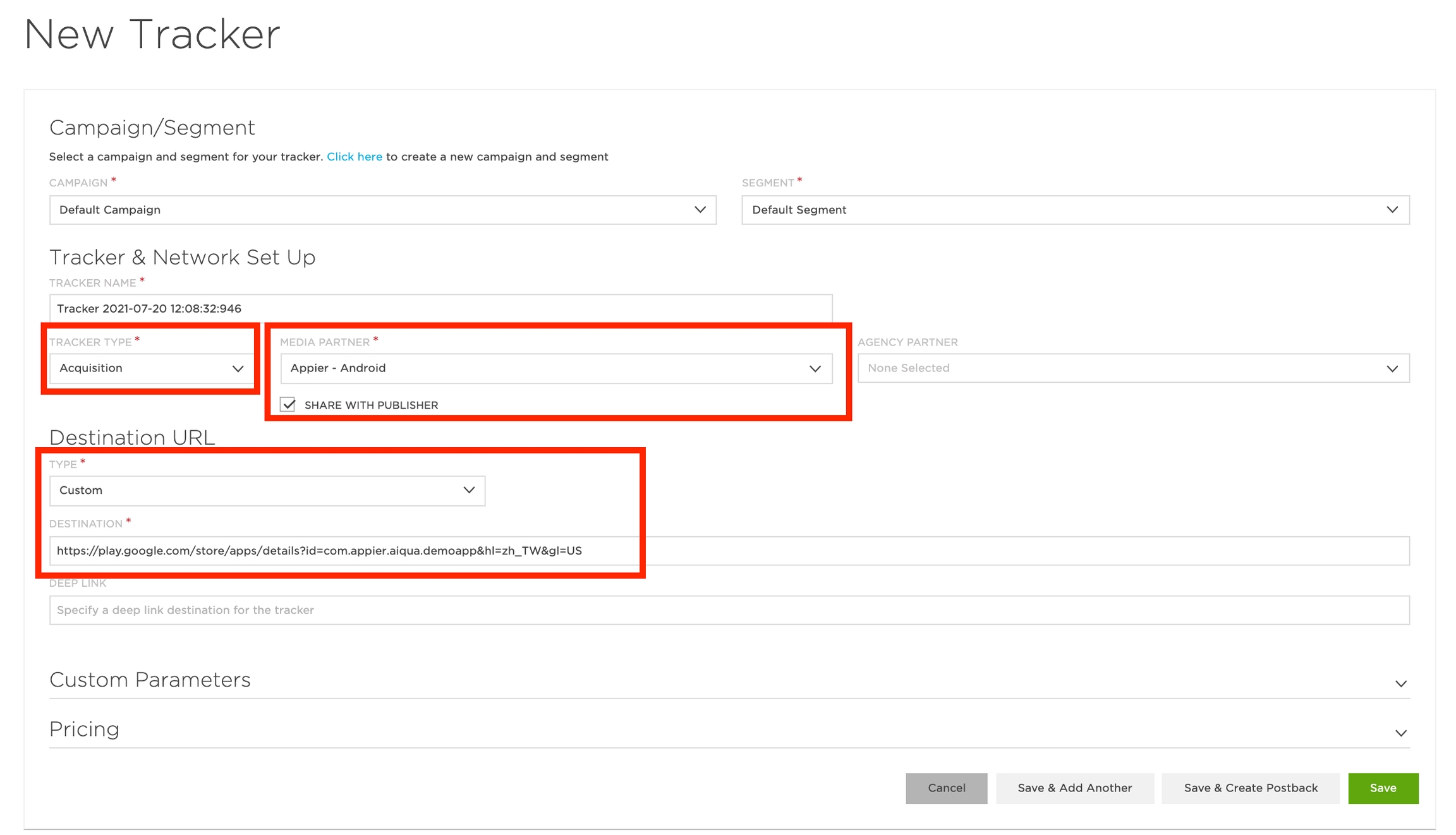Open the Segment dropdown
Image resolution: width=1456 pixels, height=835 pixels.
tap(1074, 210)
